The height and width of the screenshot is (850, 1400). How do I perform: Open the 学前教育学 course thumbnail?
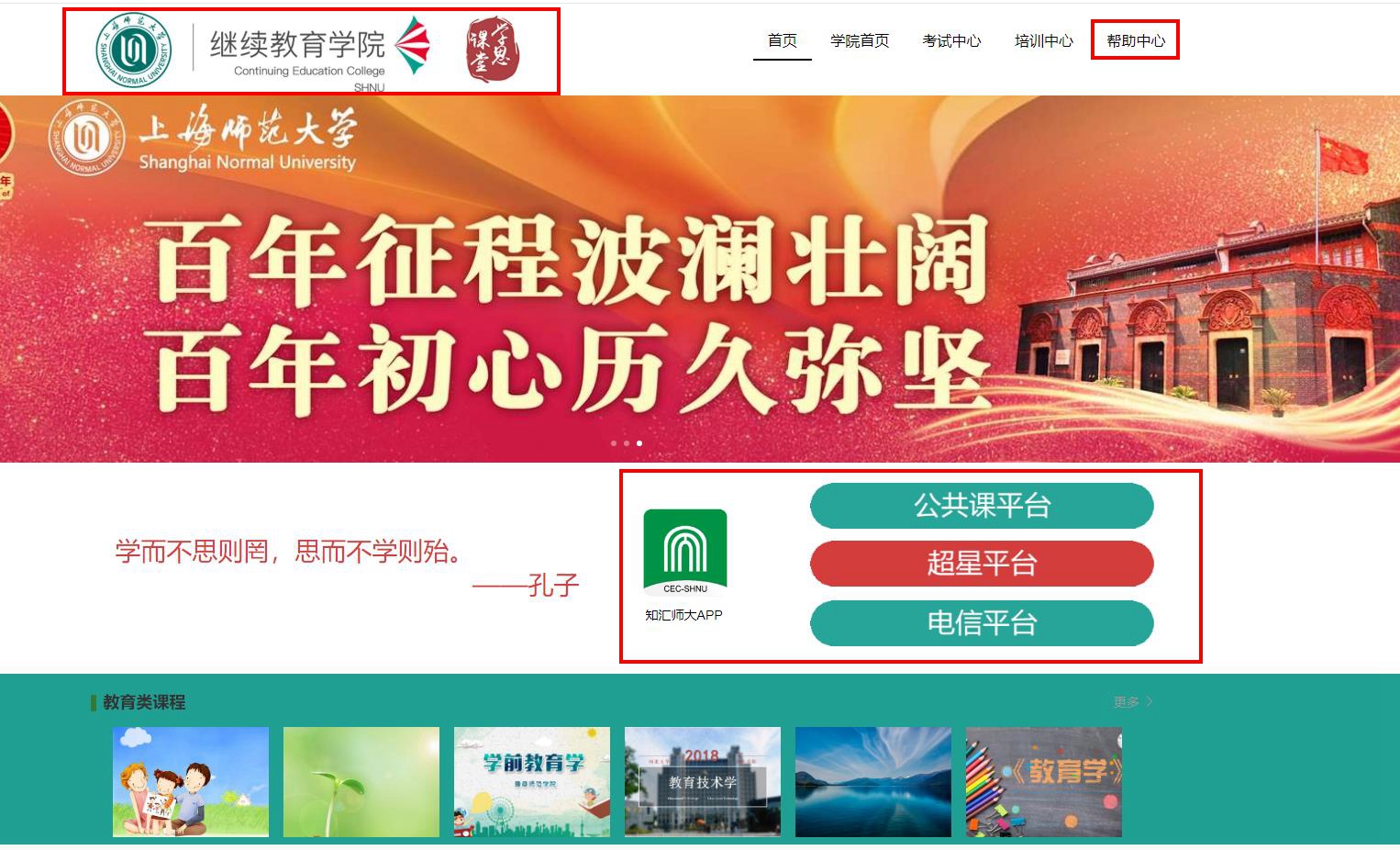pyautogui.click(x=532, y=782)
